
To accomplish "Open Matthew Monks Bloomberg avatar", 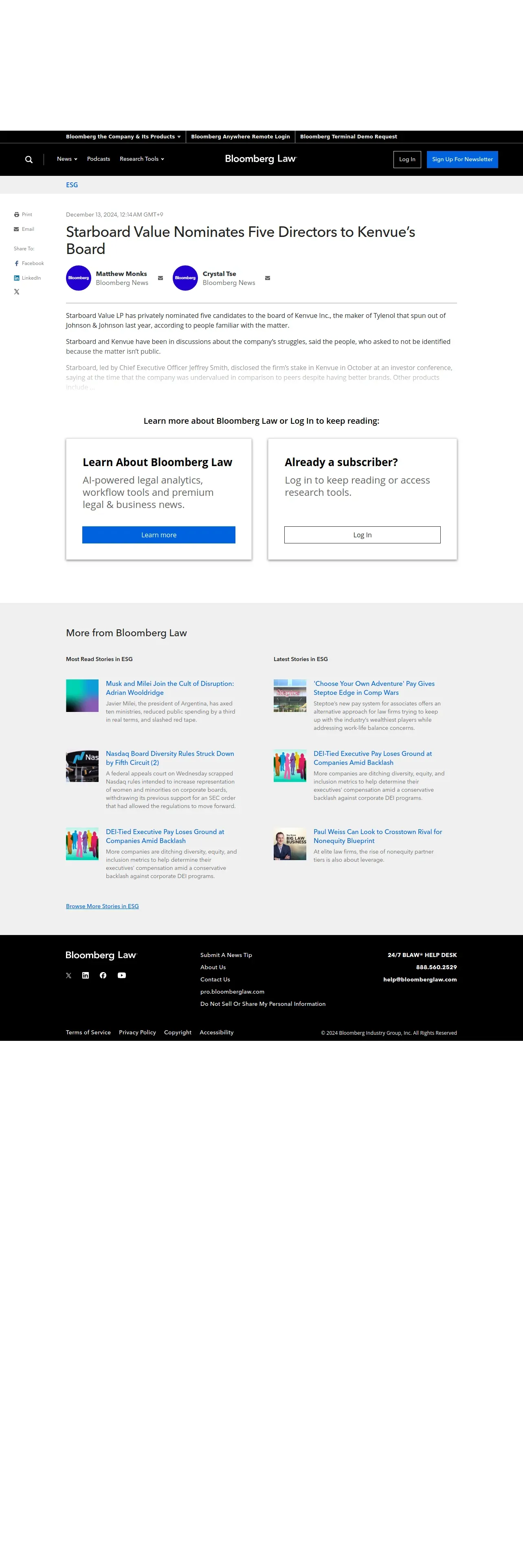I will [79, 278].
